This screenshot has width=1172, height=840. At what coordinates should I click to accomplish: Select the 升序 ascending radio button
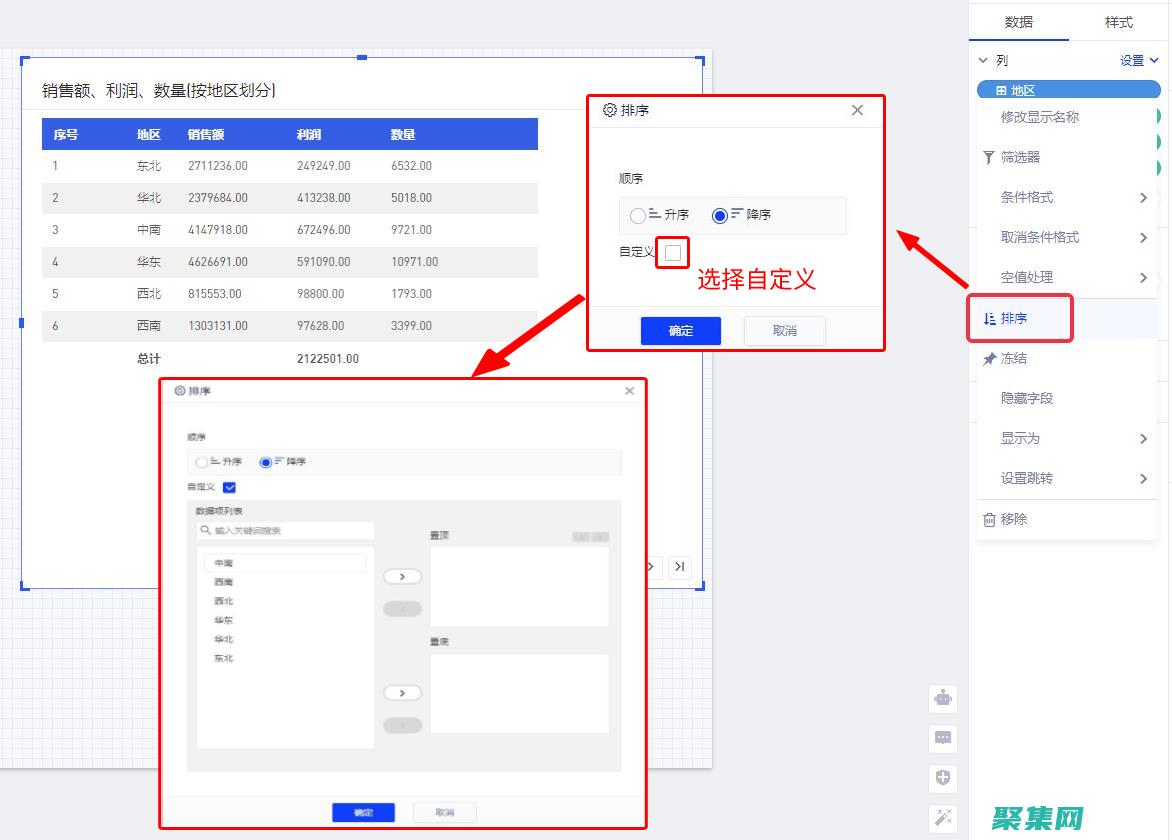click(x=637, y=215)
